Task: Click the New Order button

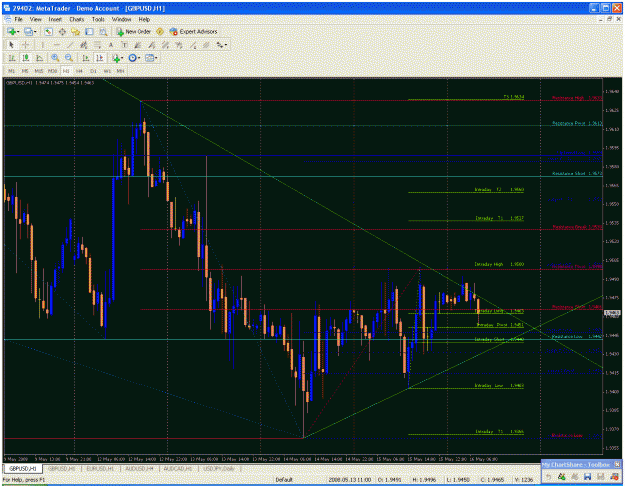Action: pyautogui.click(x=134, y=31)
